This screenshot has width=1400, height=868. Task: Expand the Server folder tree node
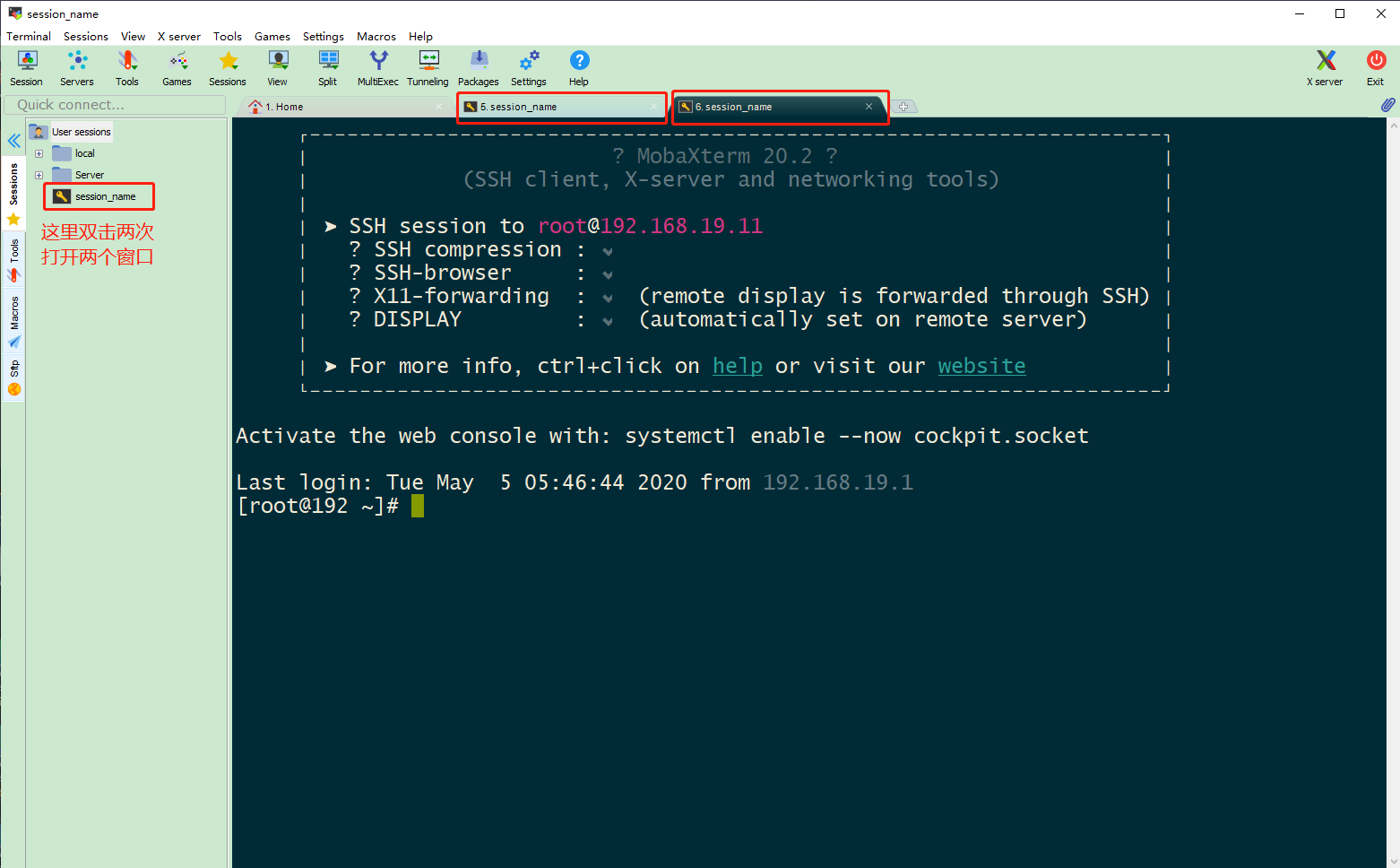pyautogui.click(x=39, y=175)
